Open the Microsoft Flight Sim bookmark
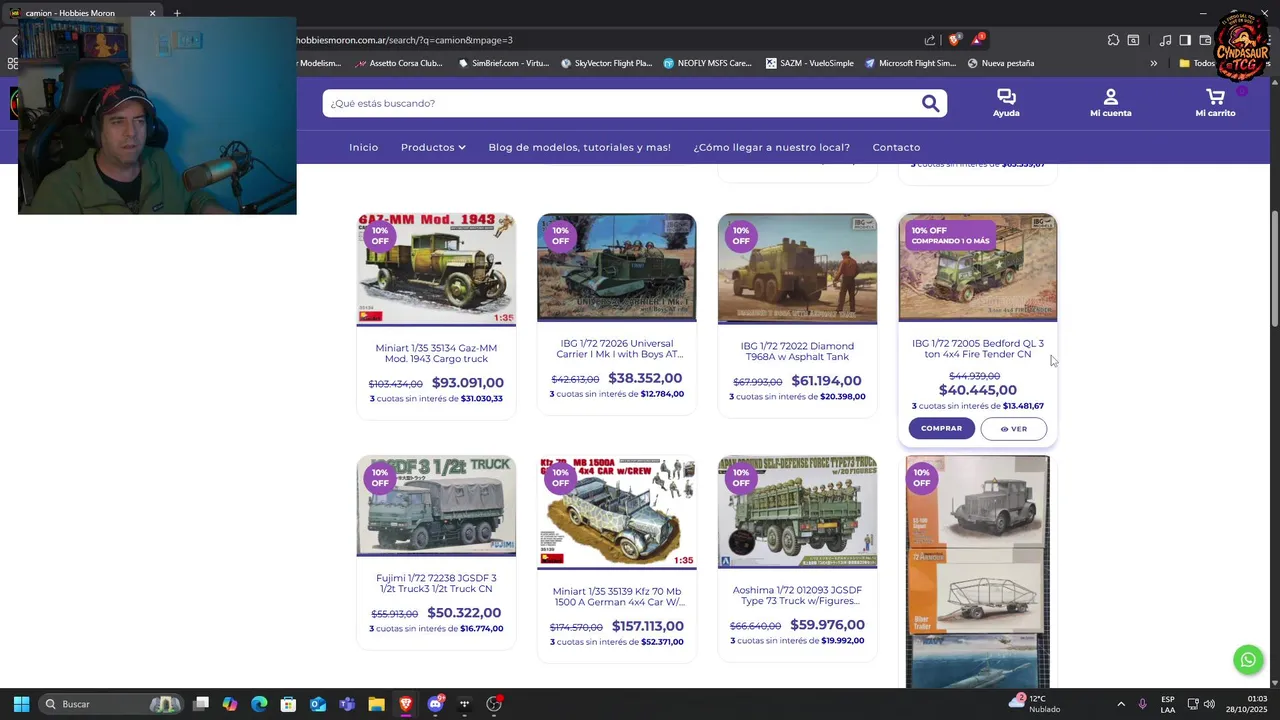The image size is (1280, 720). pyautogui.click(x=910, y=63)
